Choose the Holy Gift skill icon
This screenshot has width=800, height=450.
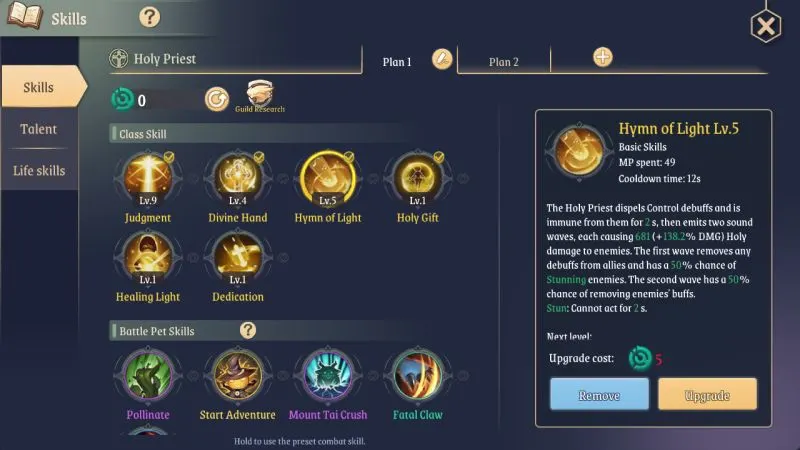tap(417, 178)
